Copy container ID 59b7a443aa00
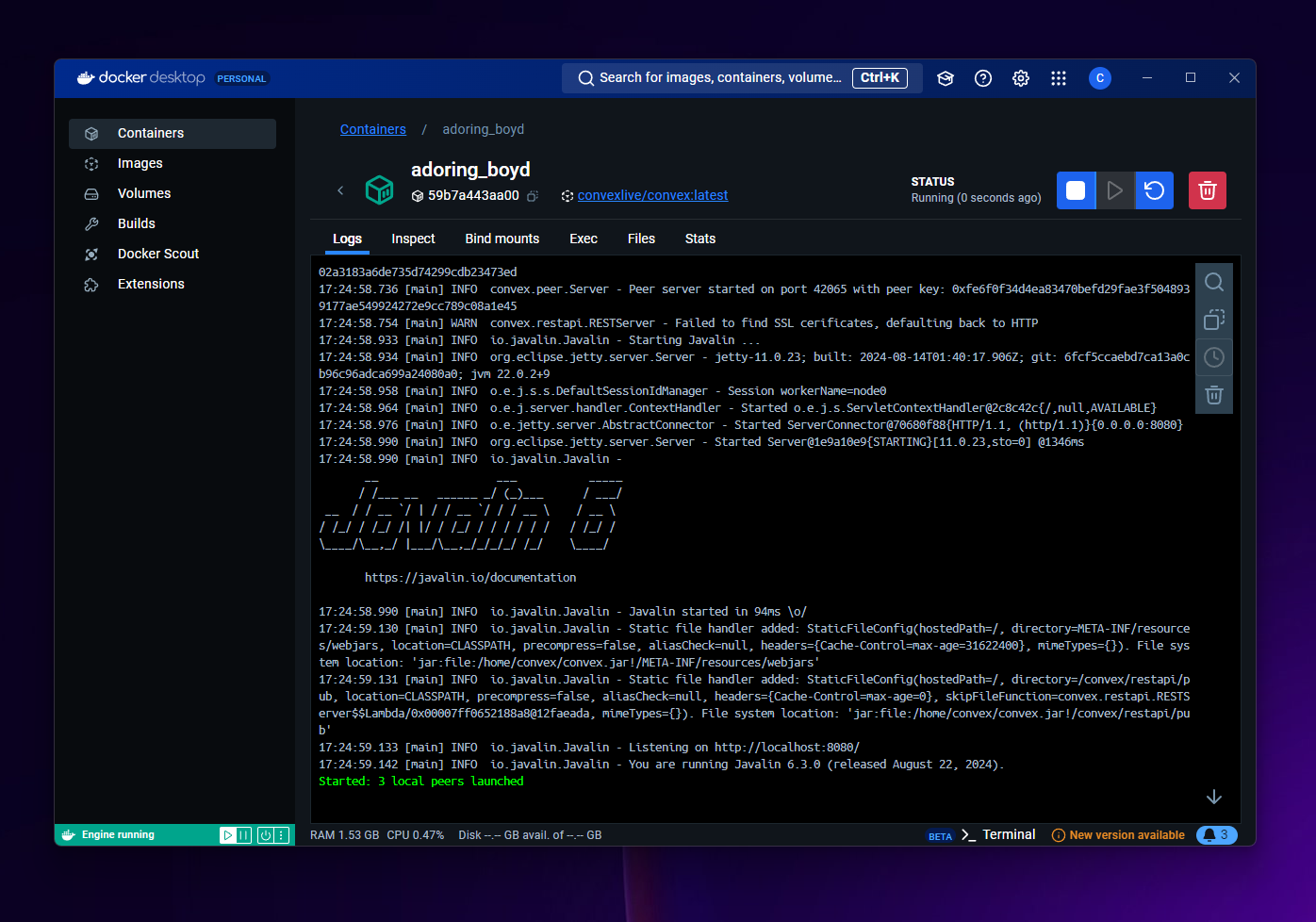This screenshot has height=922, width=1316. [x=533, y=196]
